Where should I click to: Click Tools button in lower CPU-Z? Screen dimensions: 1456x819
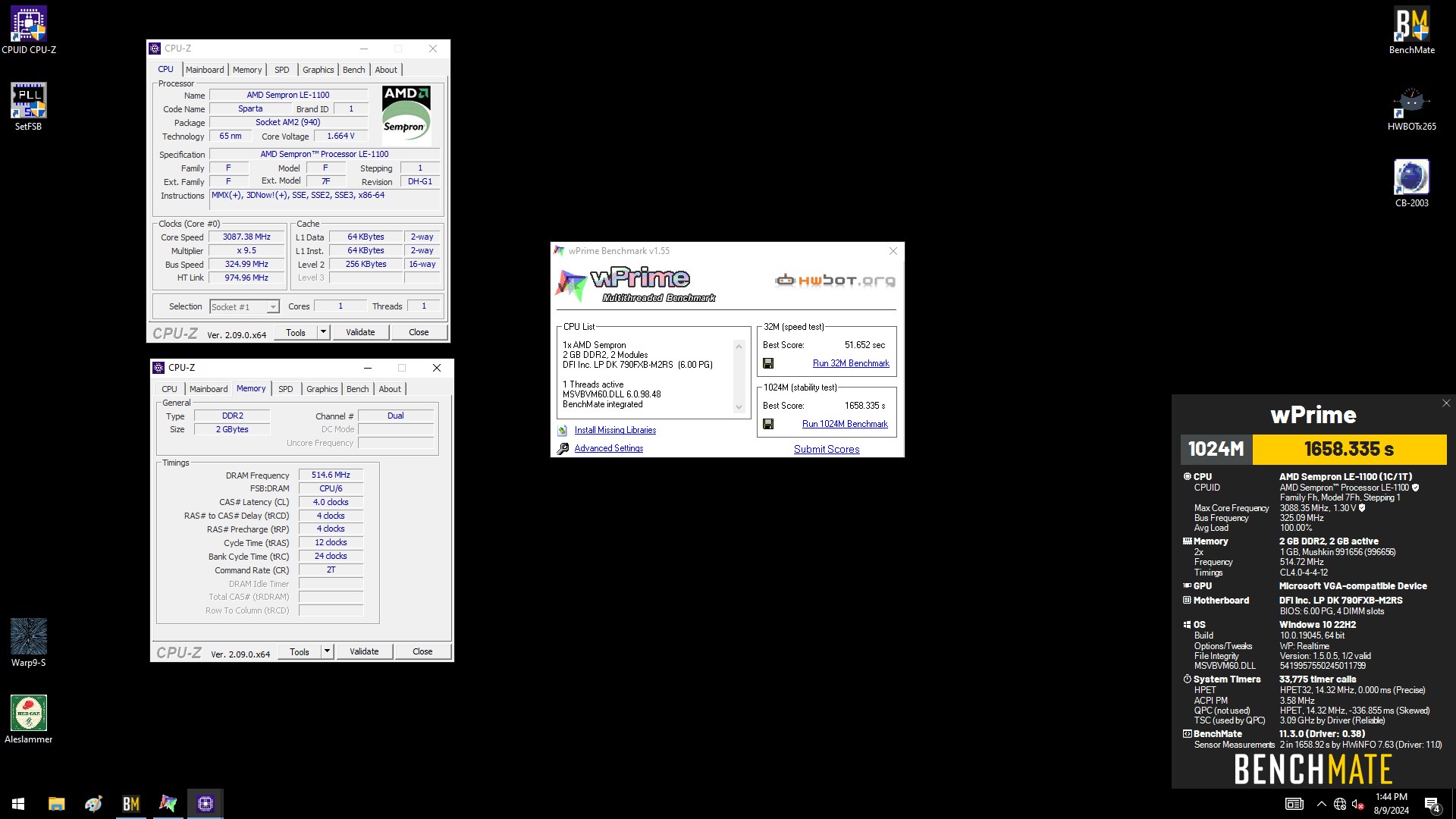tap(300, 651)
